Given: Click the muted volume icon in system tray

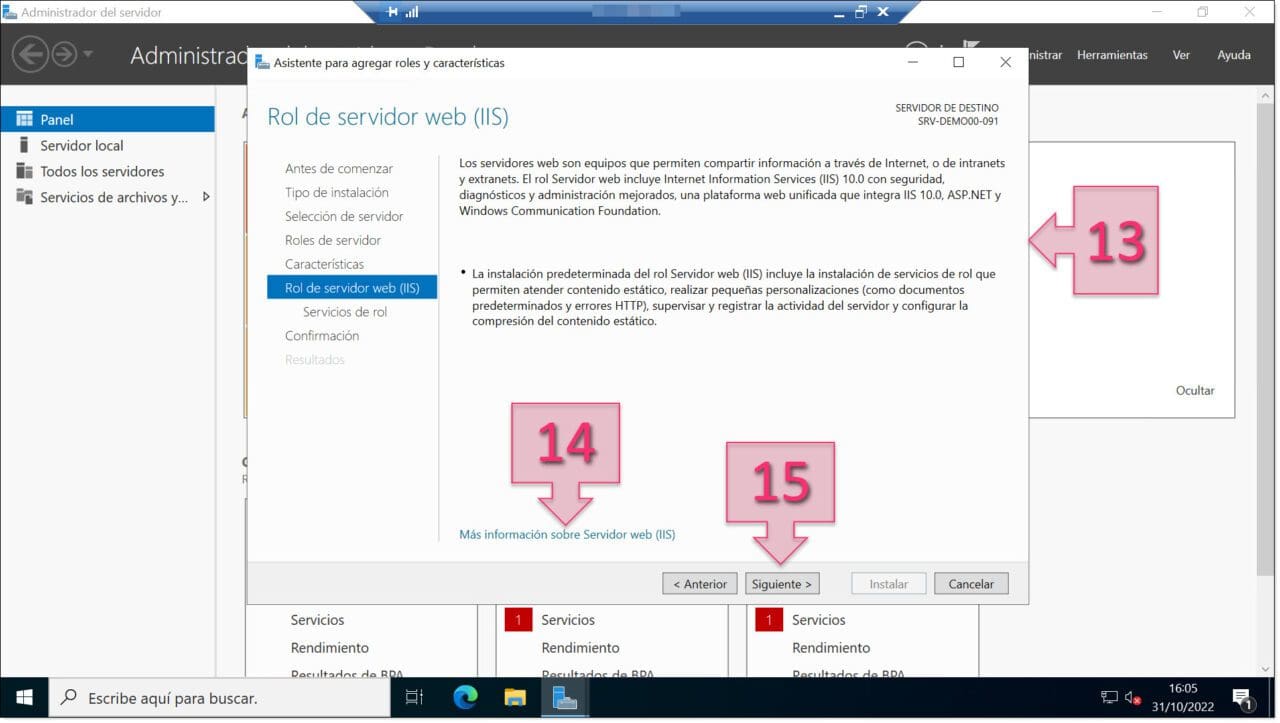Looking at the screenshot, I should tap(1134, 697).
